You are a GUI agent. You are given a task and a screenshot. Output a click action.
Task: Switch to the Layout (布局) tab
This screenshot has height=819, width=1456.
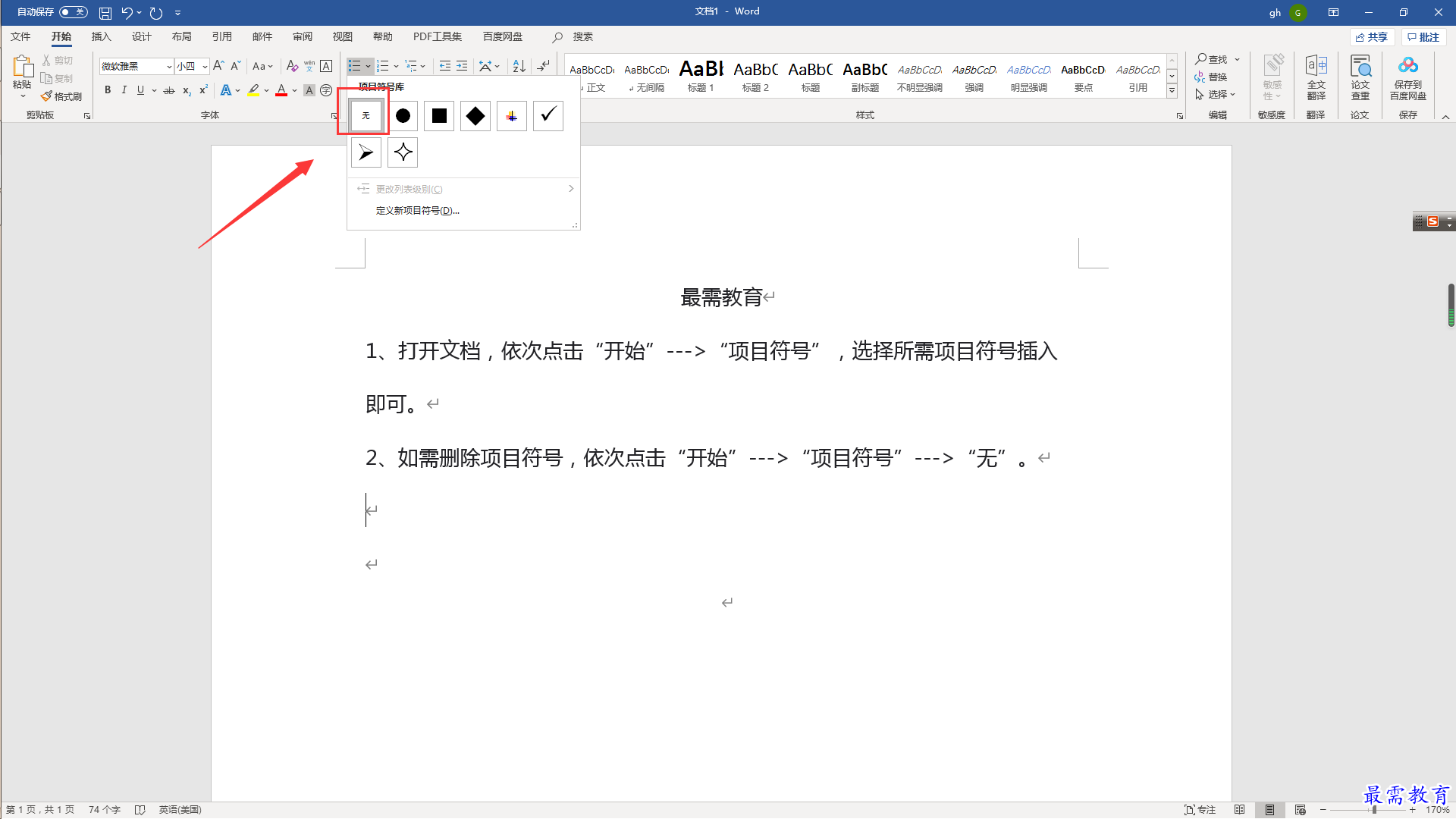click(x=181, y=36)
